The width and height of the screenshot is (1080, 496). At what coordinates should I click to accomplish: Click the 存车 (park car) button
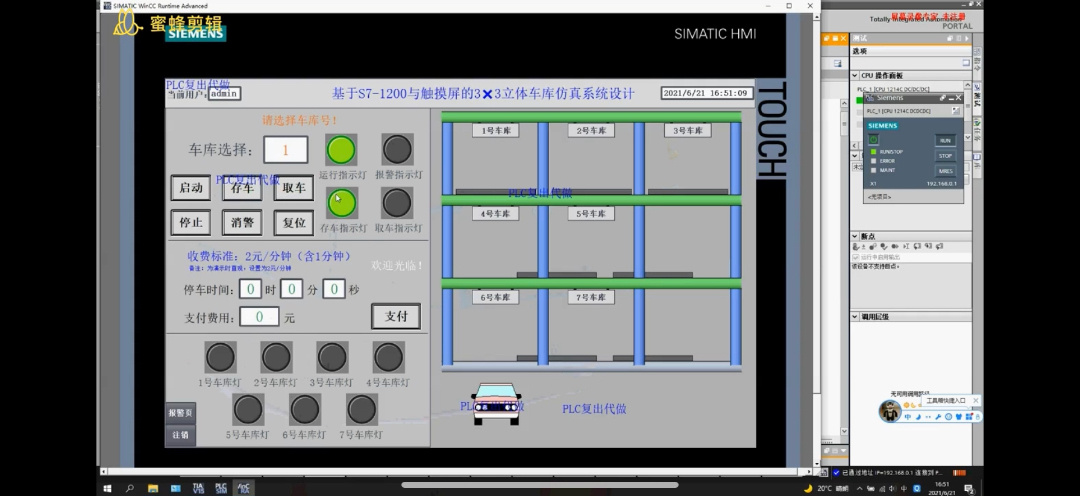click(242, 188)
